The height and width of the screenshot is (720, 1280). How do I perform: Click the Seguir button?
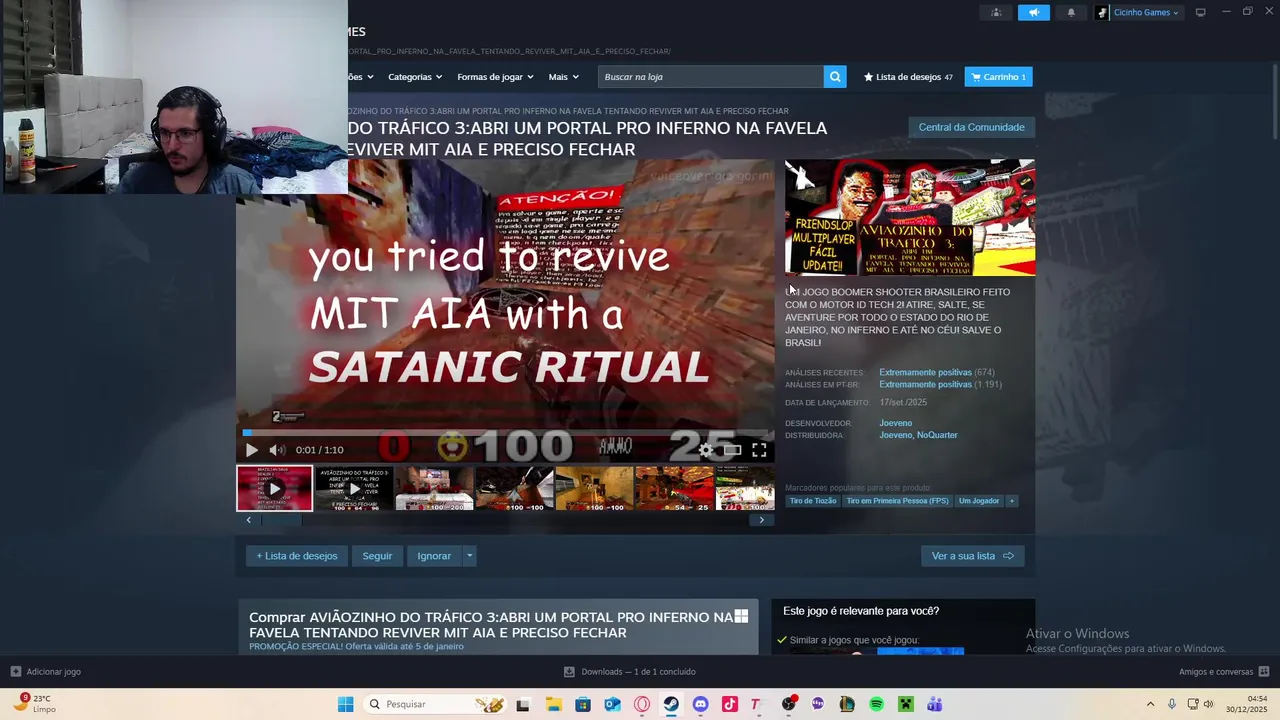(377, 556)
